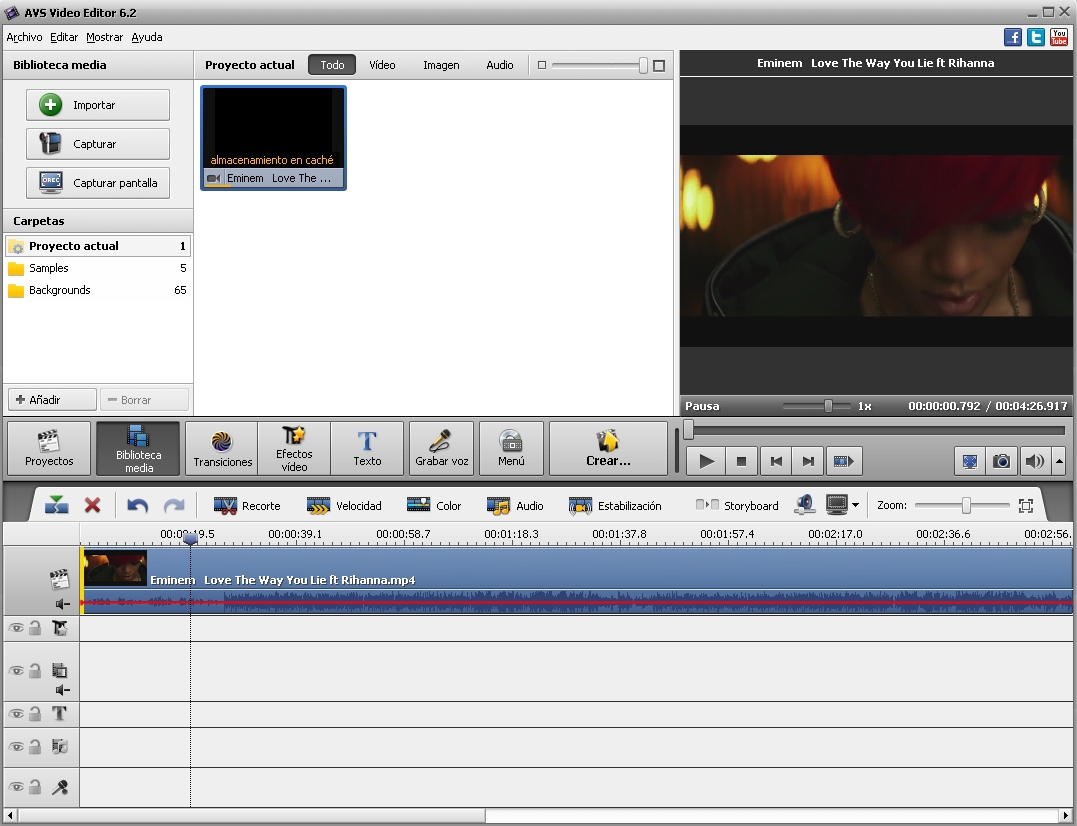This screenshot has width=1077, height=826.
Task: Stop the preview playback
Action: pyautogui.click(x=741, y=461)
